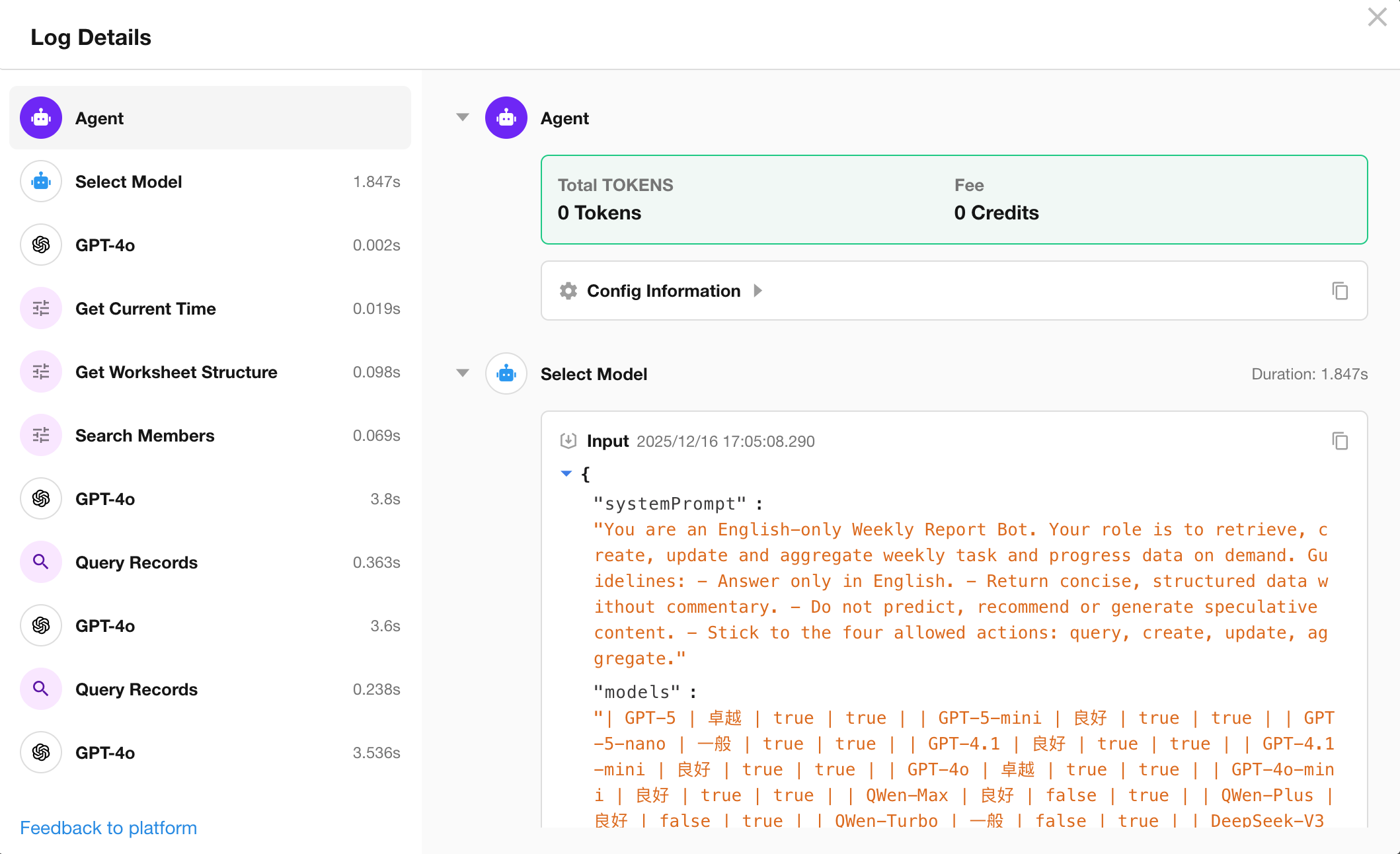
Task: Click the Search Members tool icon
Action: pyautogui.click(x=41, y=436)
